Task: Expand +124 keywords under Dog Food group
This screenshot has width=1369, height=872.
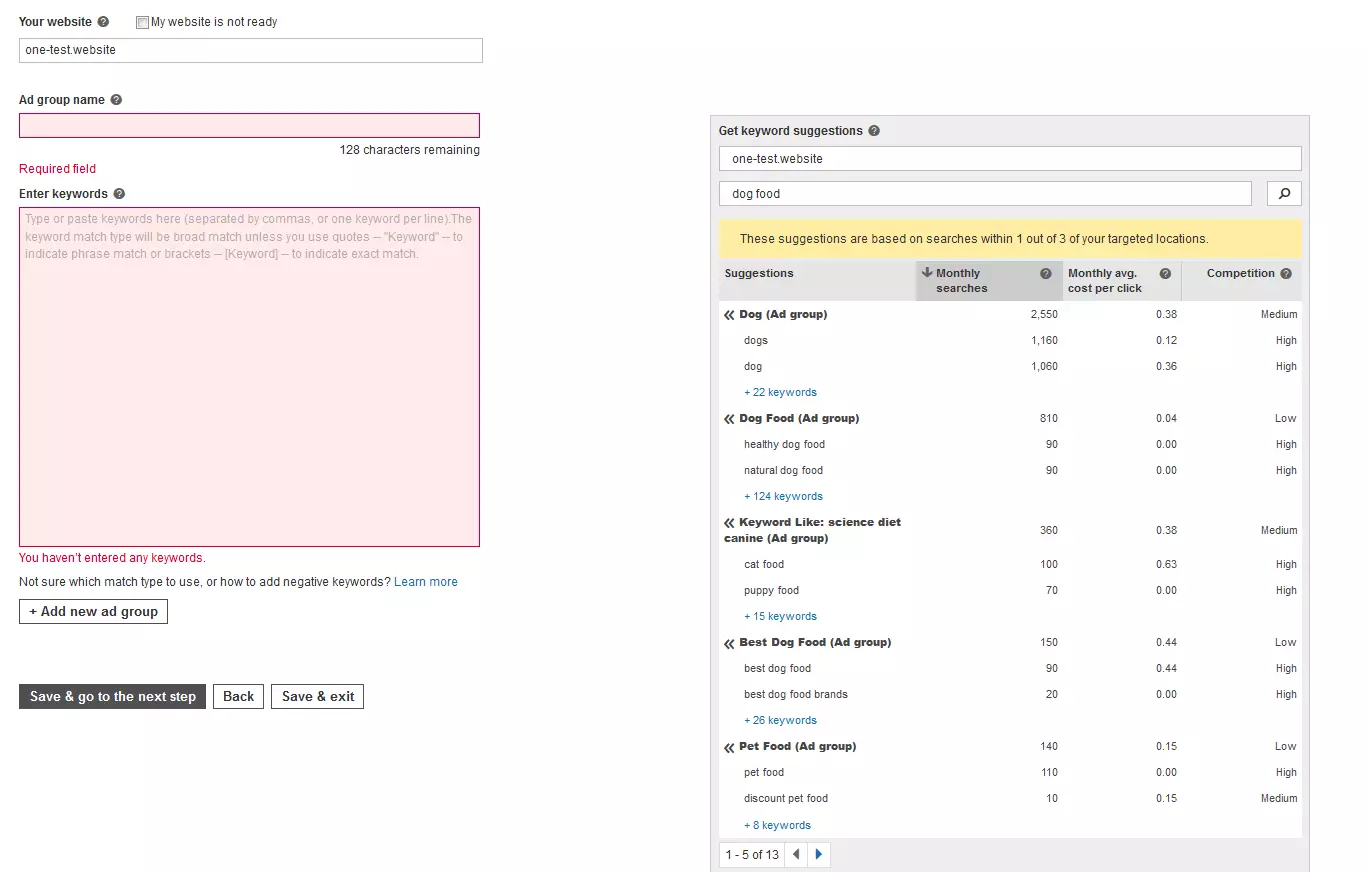Action: tap(783, 496)
